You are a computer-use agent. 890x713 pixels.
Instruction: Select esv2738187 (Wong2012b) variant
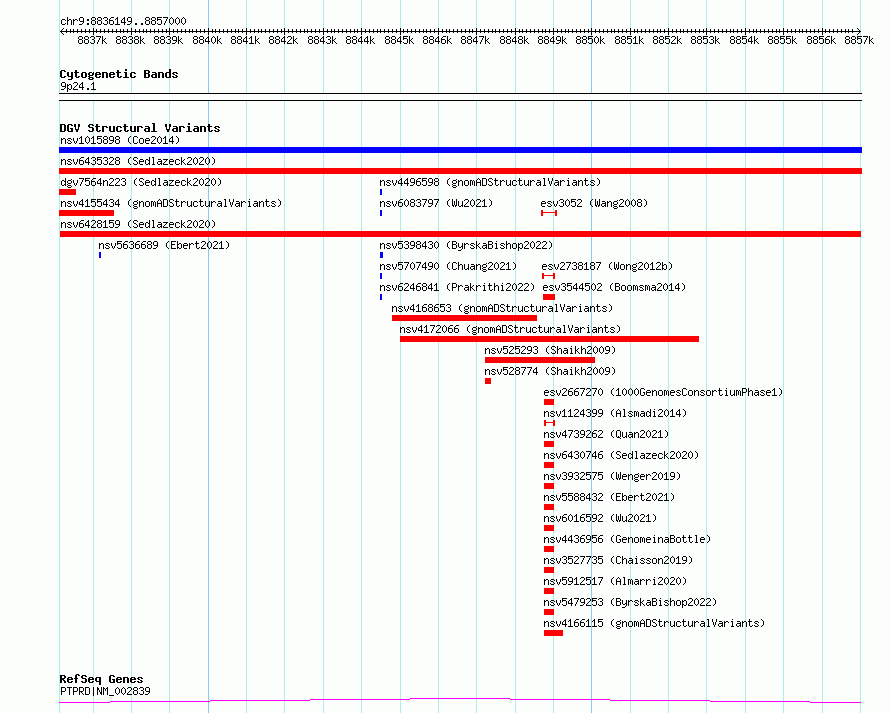(x=607, y=266)
